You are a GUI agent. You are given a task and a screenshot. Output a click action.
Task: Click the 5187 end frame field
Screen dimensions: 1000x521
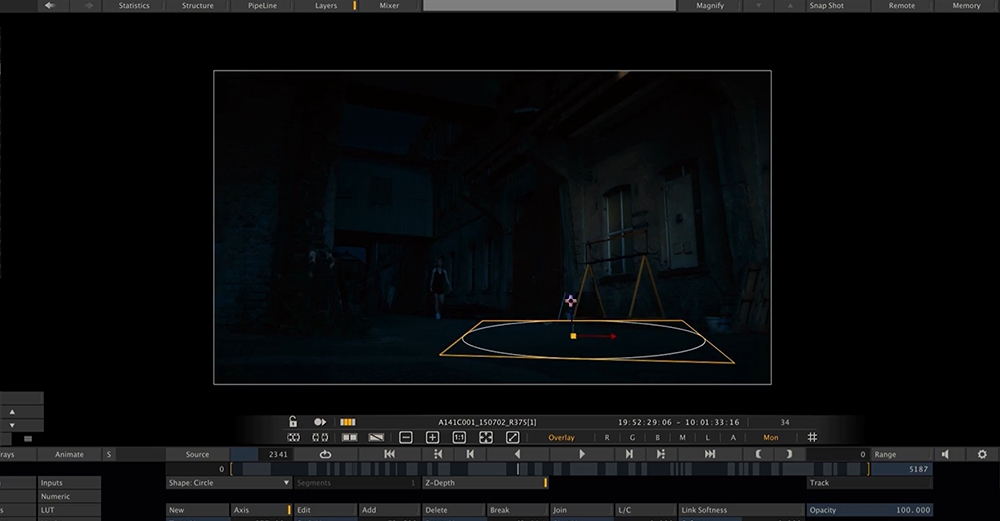[x=902, y=469]
